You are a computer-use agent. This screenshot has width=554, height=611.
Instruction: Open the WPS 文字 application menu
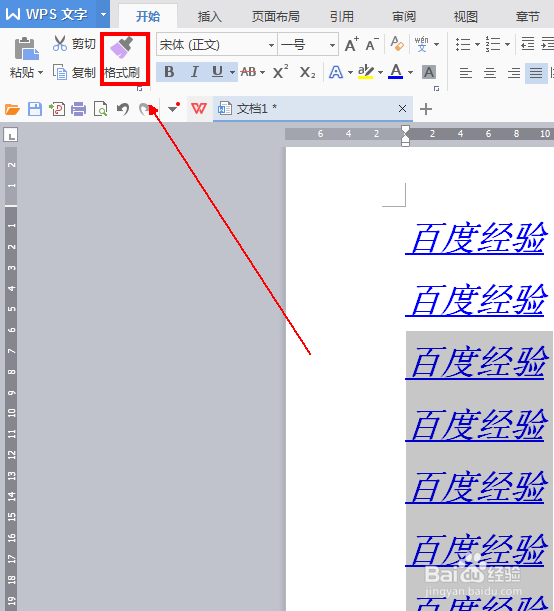click(x=49, y=14)
